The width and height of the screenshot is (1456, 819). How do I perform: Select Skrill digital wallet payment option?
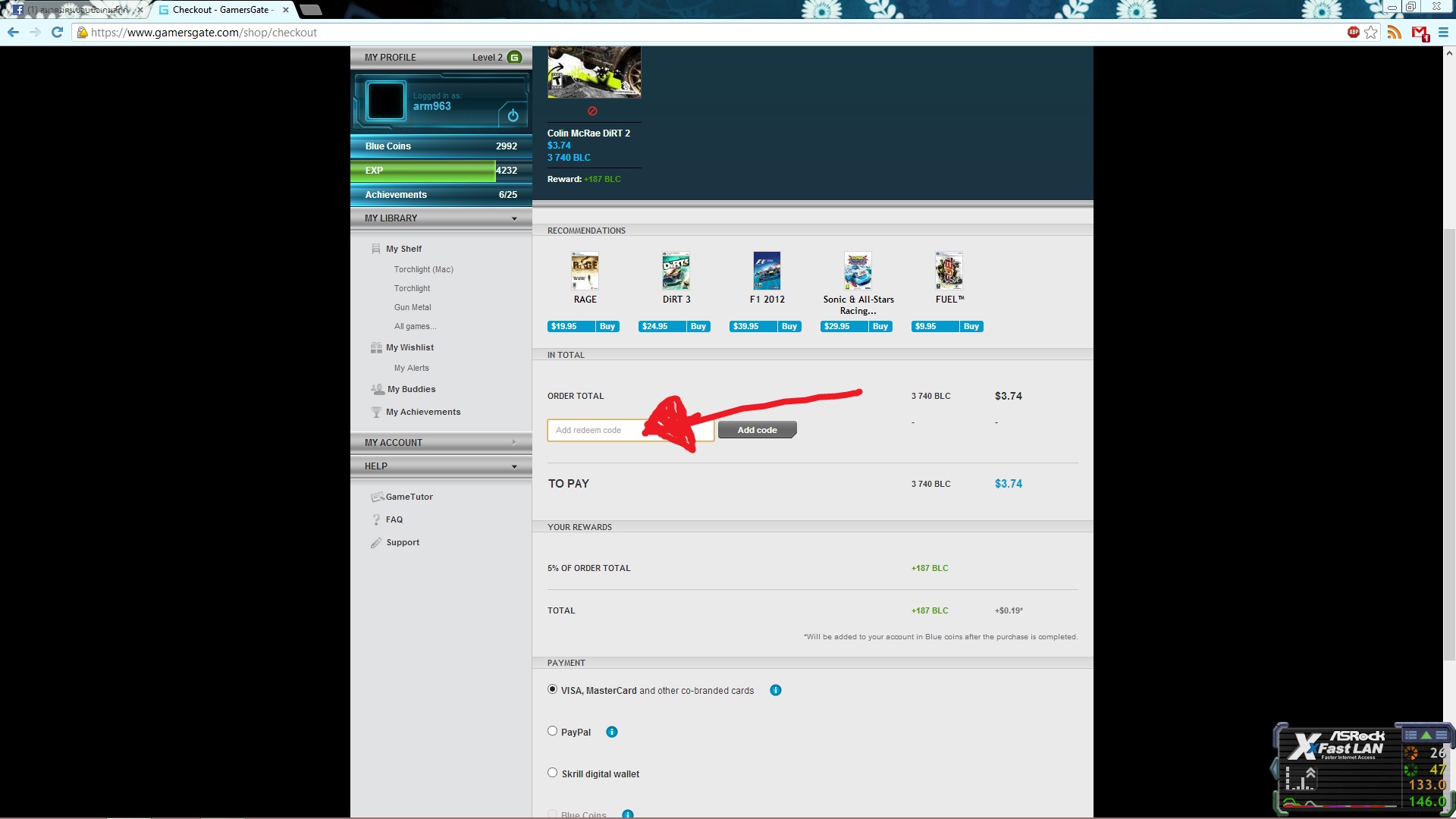552,773
